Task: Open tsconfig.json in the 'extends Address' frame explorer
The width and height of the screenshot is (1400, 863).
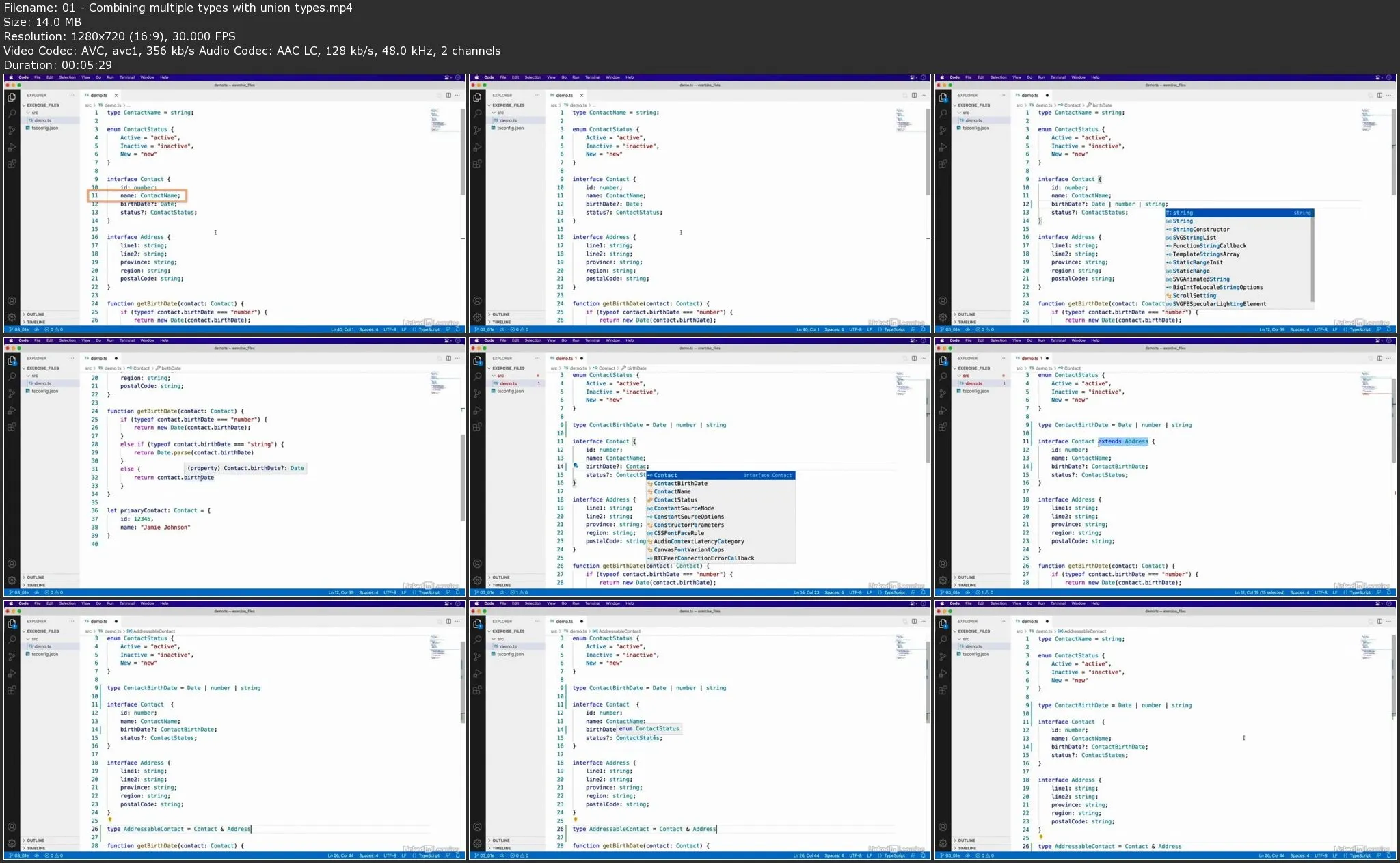Action: (x=976, y=391)
